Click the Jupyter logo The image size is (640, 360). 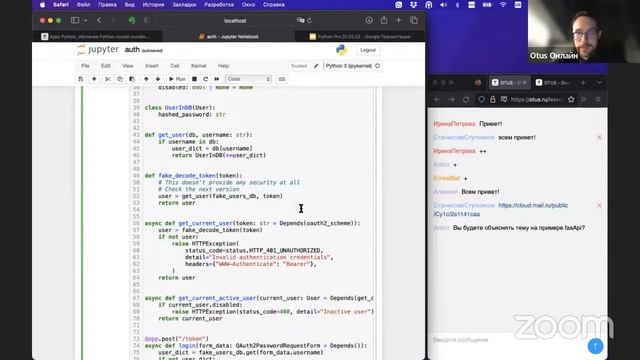(x=98, y=50)
